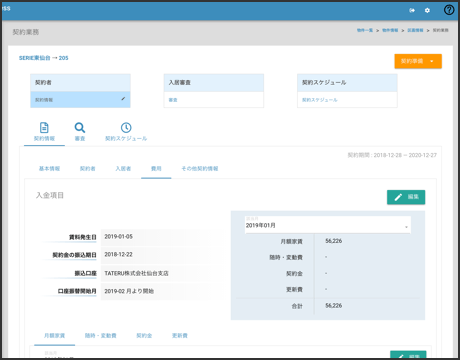
Task: Click the 契約期間 2018-12-28 – 2020-12-27 text
Action: 392,155
